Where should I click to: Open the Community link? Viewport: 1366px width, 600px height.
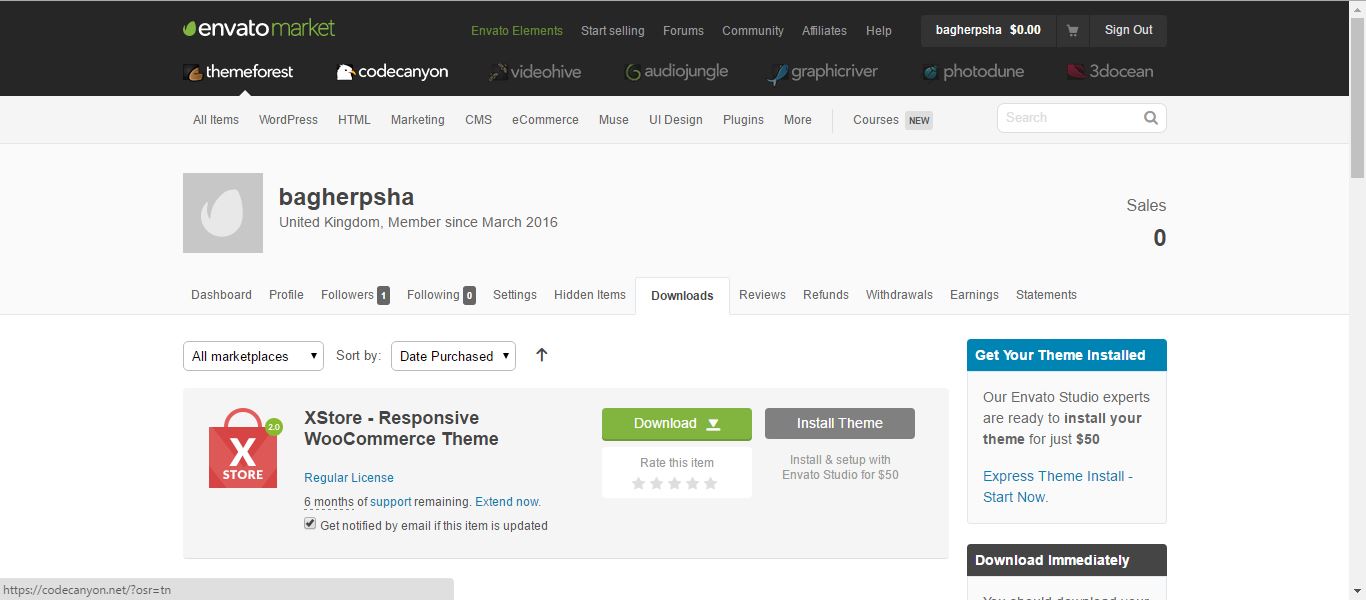click(x=753, y=31)
